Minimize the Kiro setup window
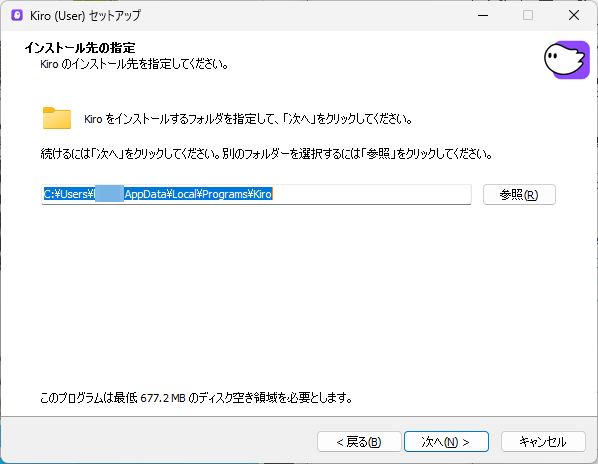The height and width of the screenshot is (464, 598). click(x=483, y=15)
